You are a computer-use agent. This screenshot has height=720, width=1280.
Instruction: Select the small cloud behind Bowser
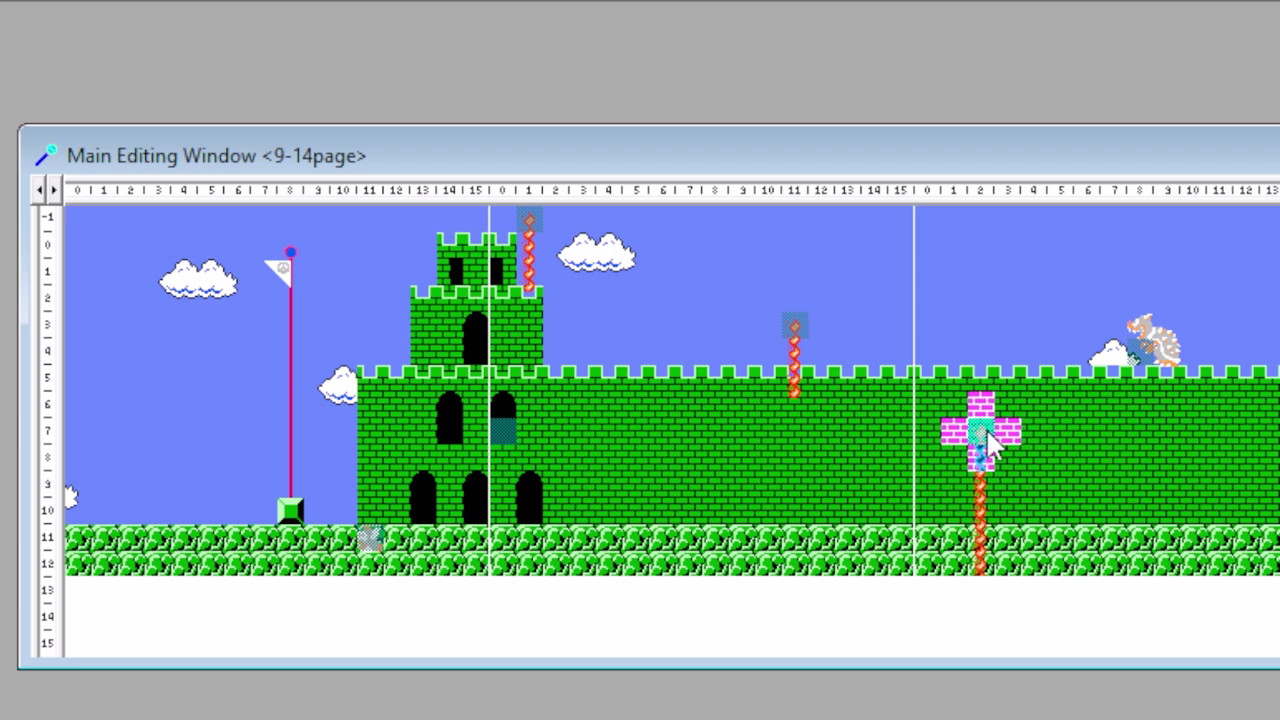click(x=1110, y=353)
